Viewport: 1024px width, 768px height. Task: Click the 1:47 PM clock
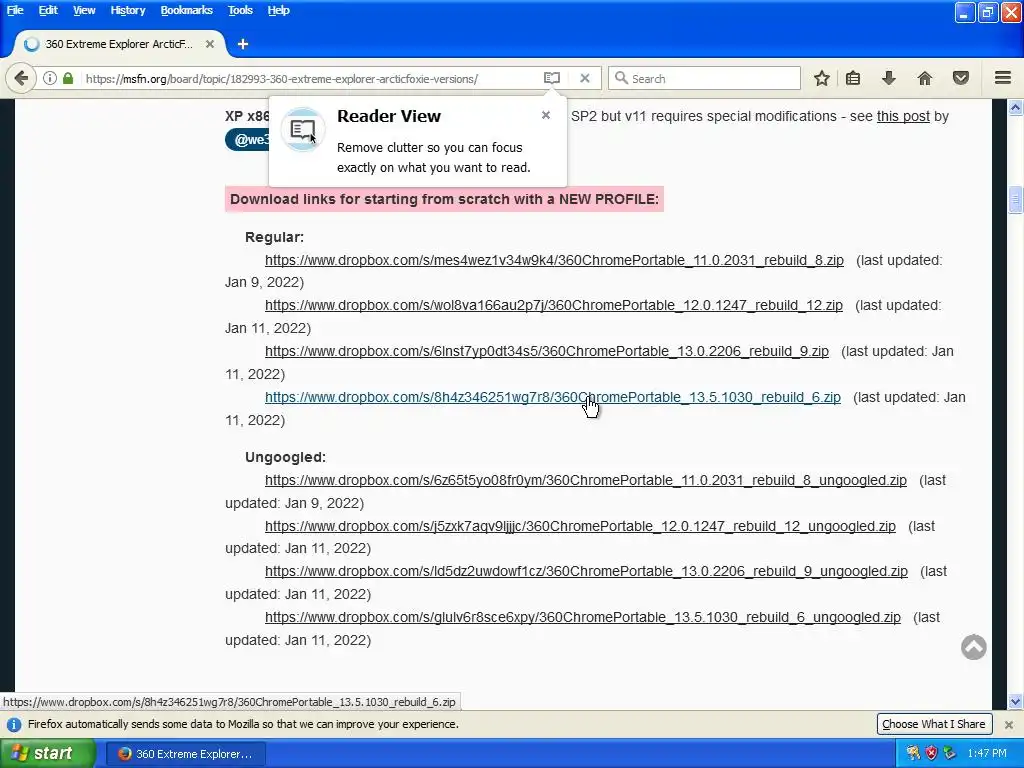pos(987,754)
